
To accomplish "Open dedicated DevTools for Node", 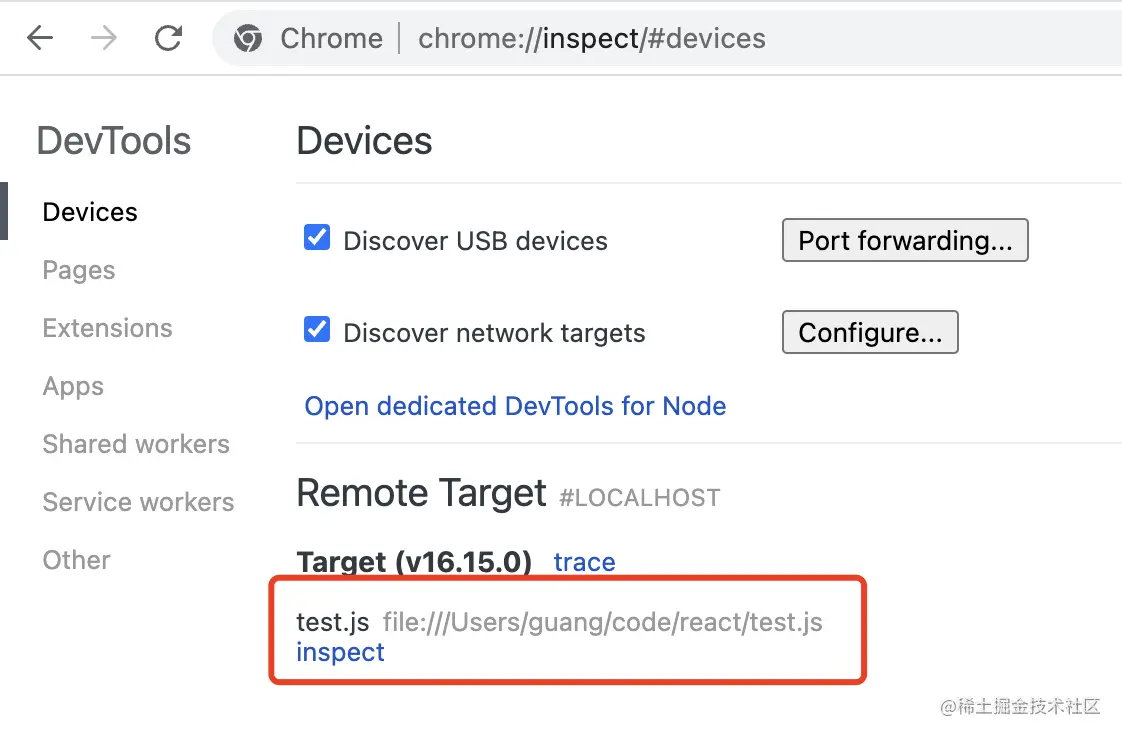I will 515,406.
